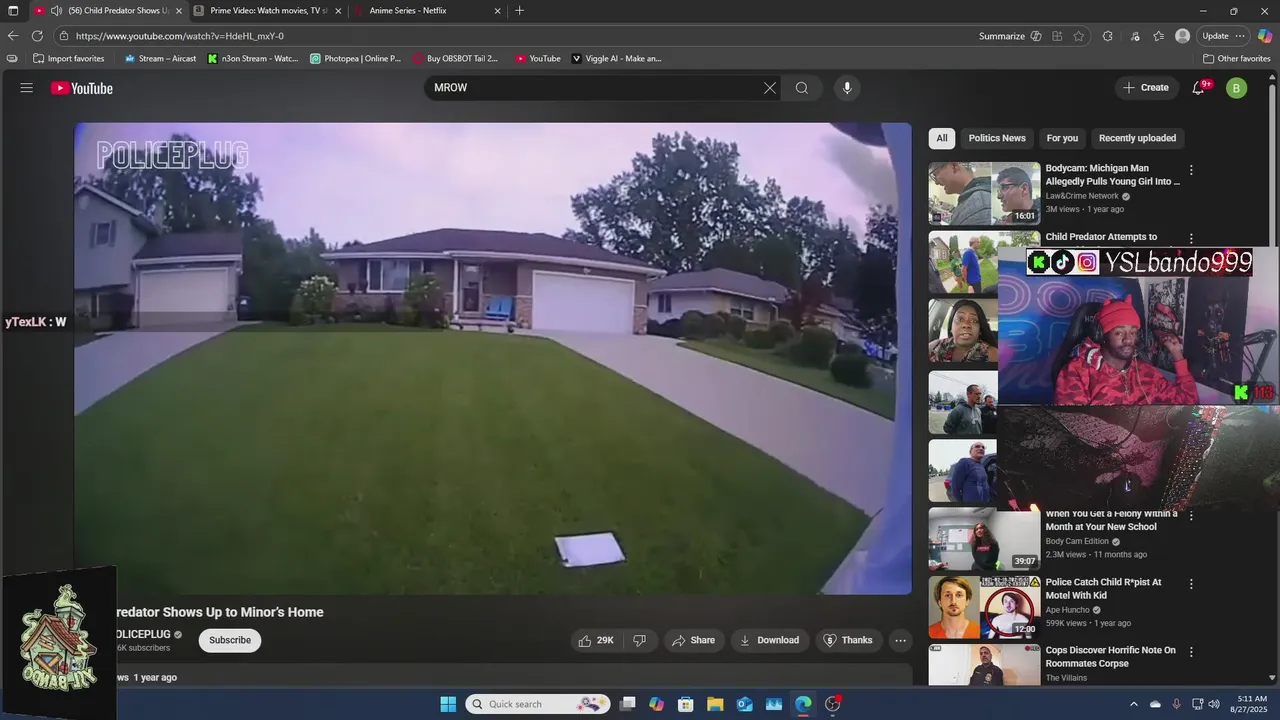Launch File Explorer from the taskbar
Viewport: 1280px width, 720px height.
(715, 704)
